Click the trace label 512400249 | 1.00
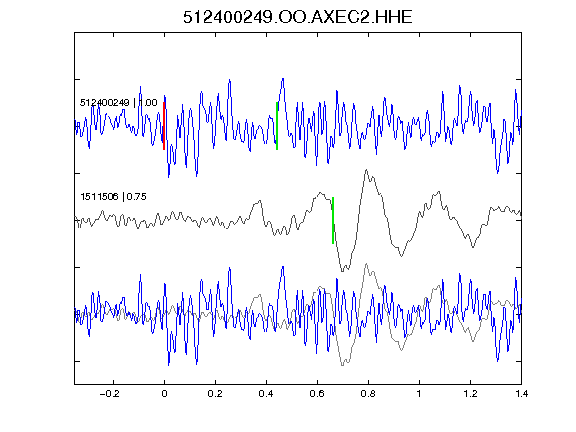The image size is (576, 432). pyautogui.click(x=118, y=102)
